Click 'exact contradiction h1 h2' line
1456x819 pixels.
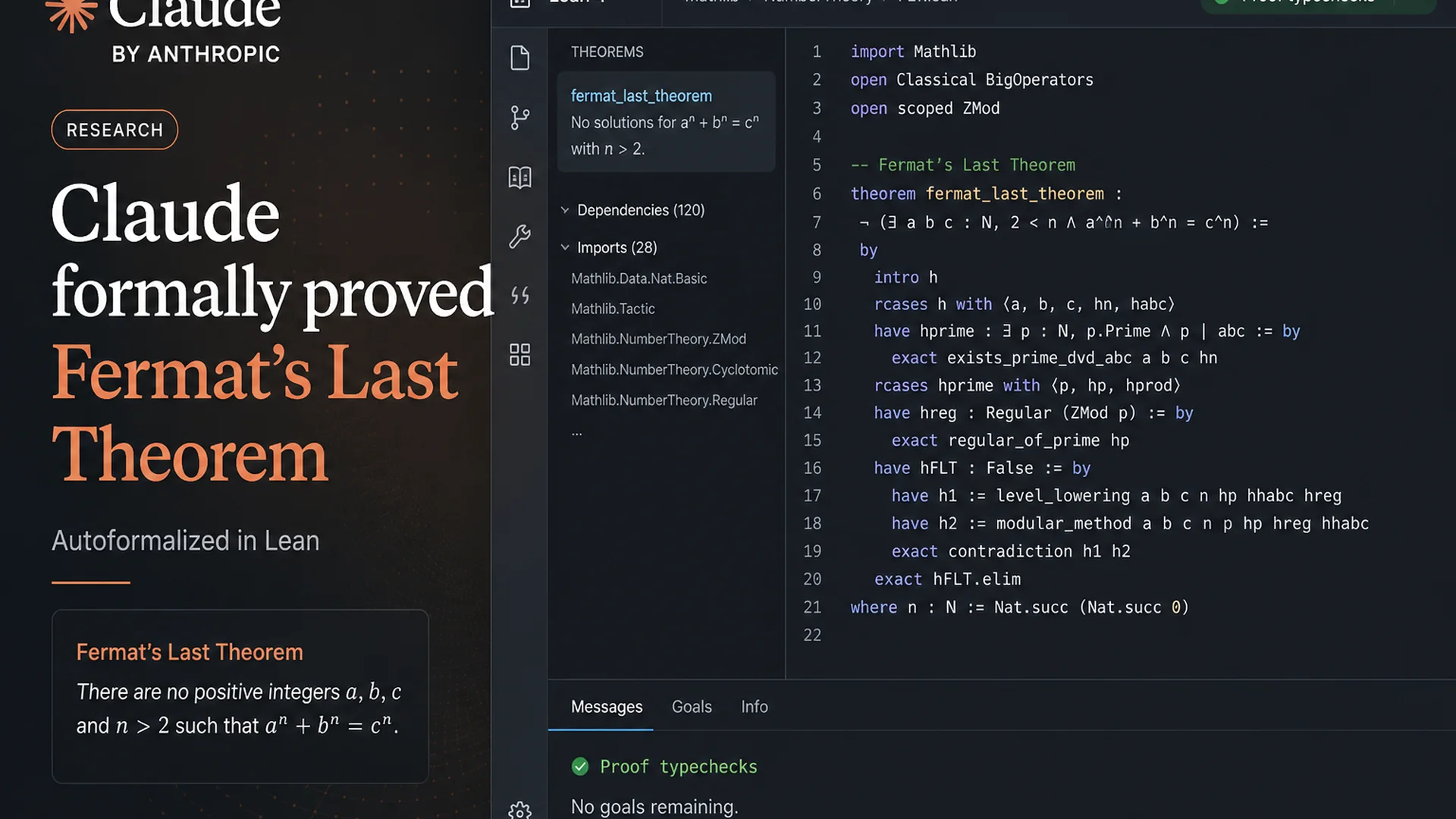click(x=1011, y=551)
